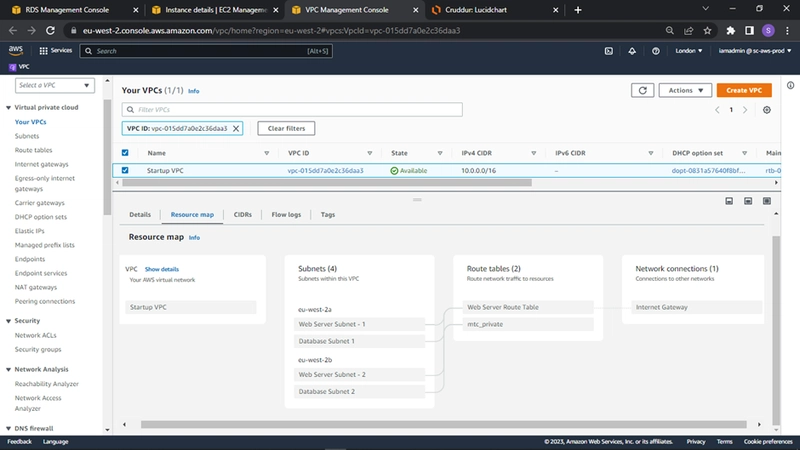Open the Select a VPC dropdown
The height and width of the screenshot is (450, 800).
55,85
